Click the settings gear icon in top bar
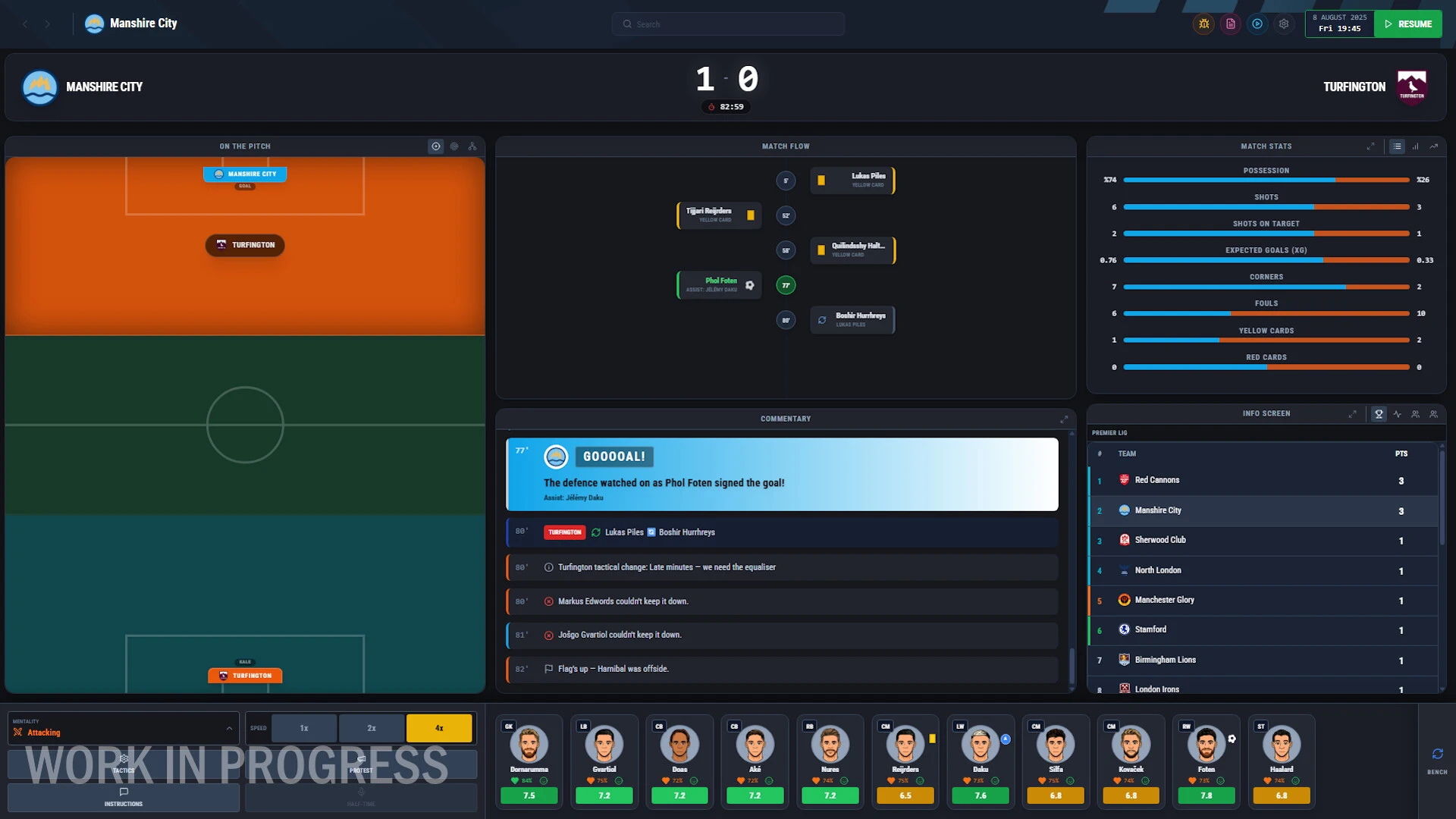1456x819 pixels. click(x=1284, y=24)
